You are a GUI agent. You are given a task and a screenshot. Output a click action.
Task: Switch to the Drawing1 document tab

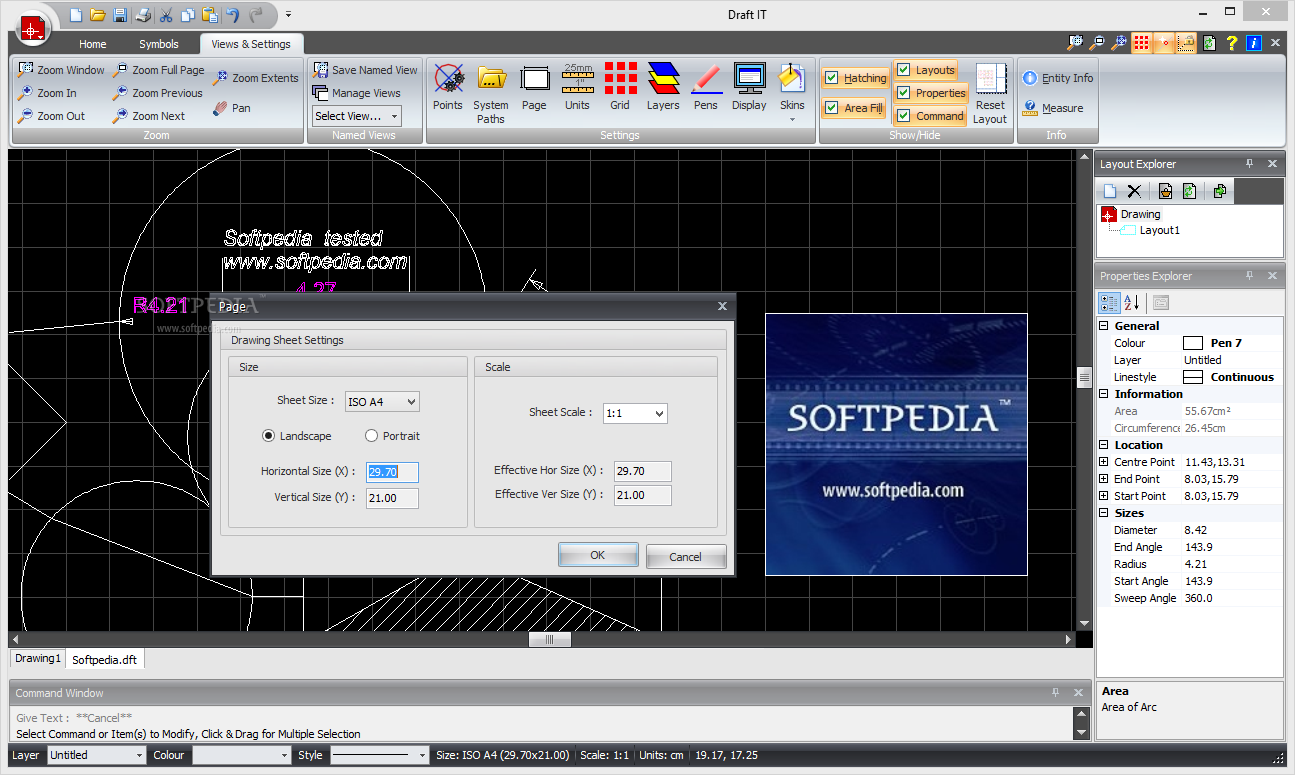tap(38, 659)
